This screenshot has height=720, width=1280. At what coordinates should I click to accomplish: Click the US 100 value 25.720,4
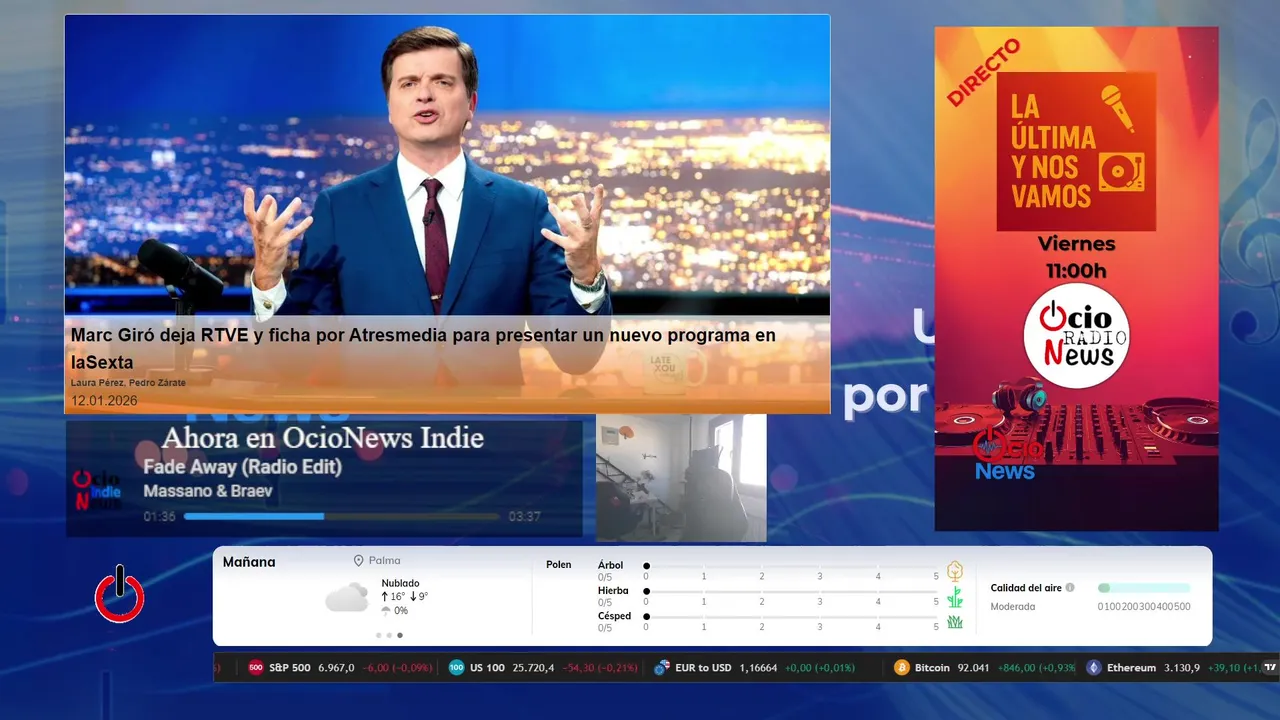click(x=533, y=668)
